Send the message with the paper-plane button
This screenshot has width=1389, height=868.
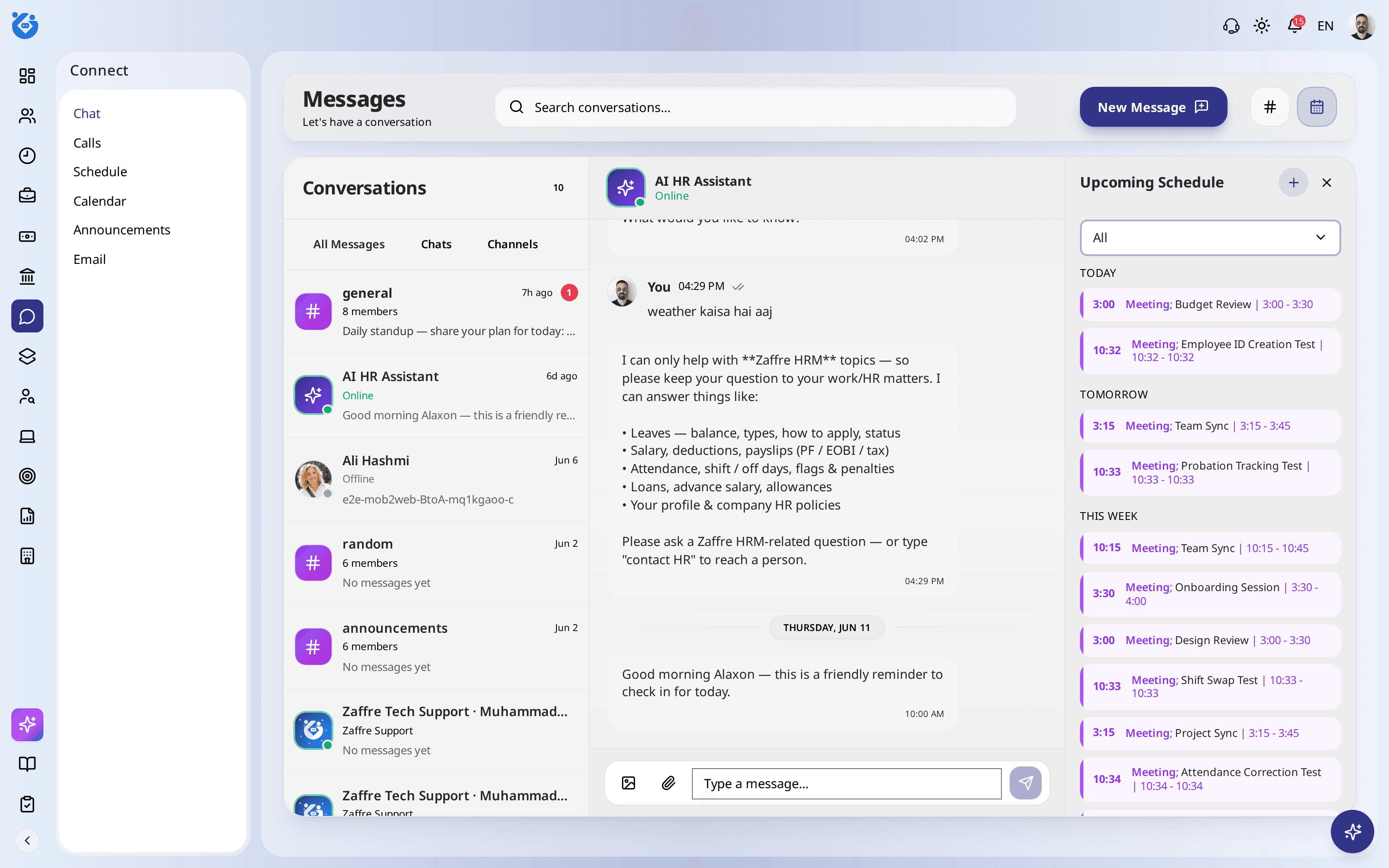point(1026,783)
